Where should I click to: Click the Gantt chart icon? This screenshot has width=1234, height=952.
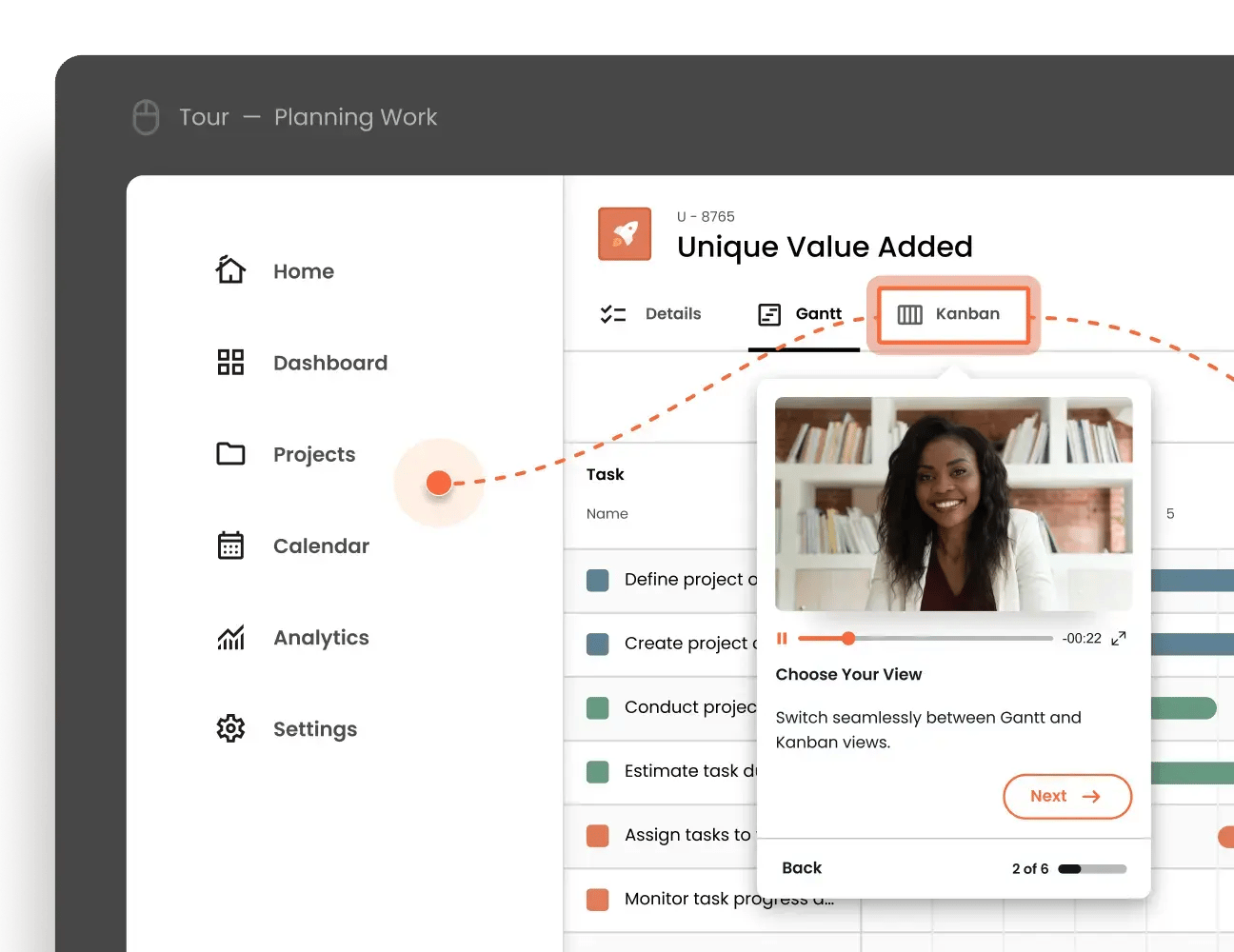tap(769, 314)
